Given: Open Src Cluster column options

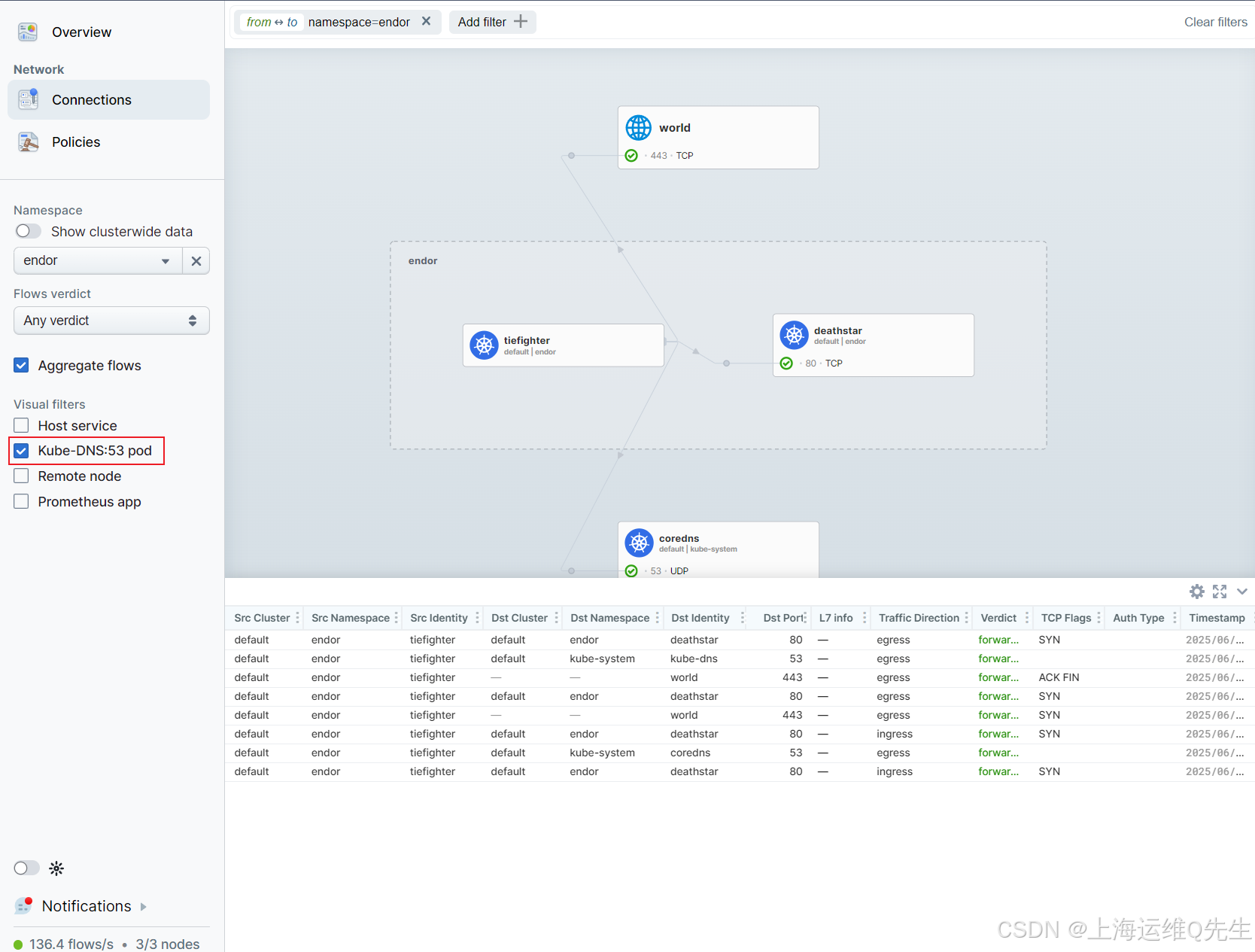Looking at the screenshot, I should pyautogui.click(x=297, y=618).
